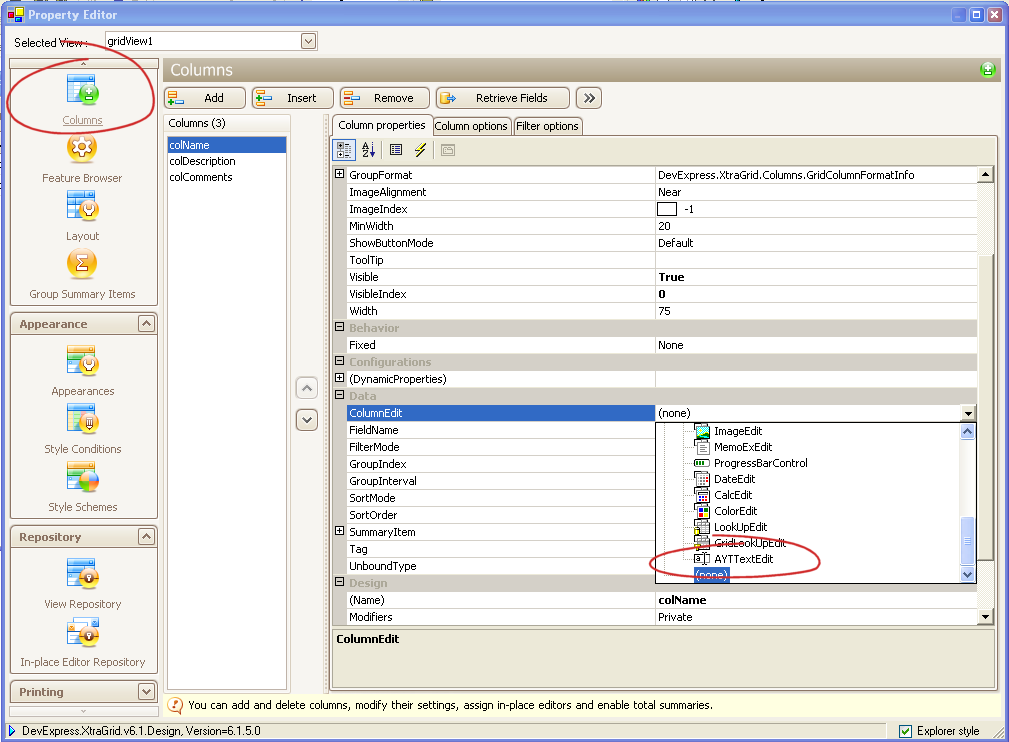Open the Columns page icon
1009x742 pixels.
82,90
